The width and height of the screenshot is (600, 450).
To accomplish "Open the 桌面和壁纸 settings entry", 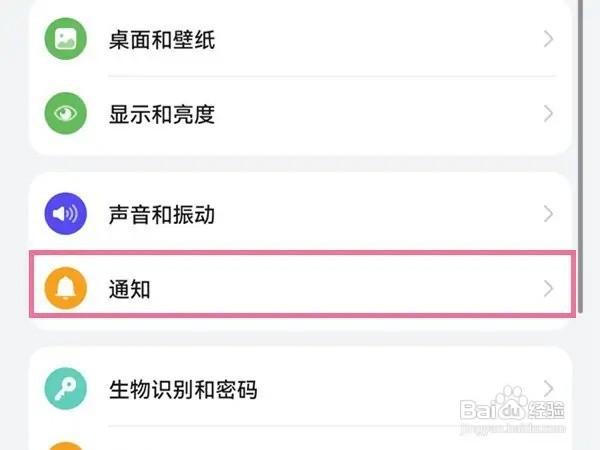I will tap(161, 40).
